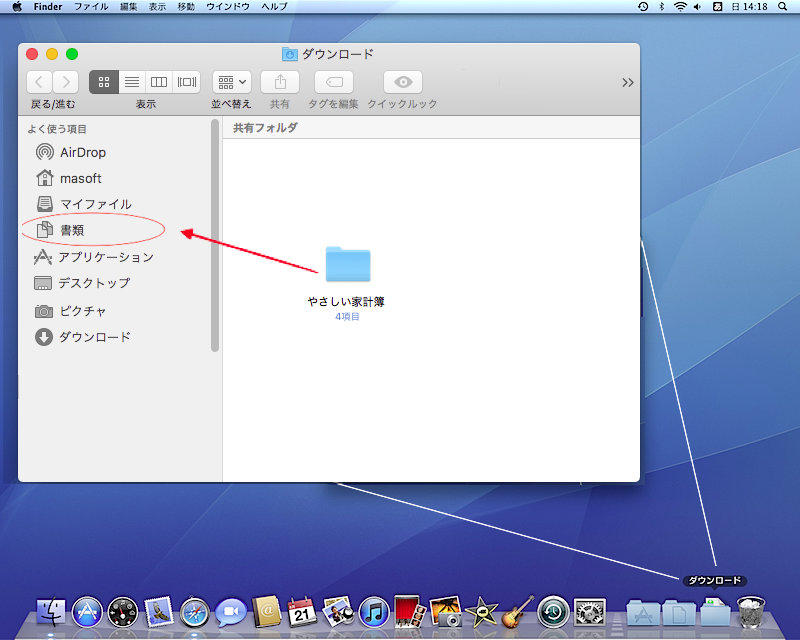This screenshot has height=640, width=800.
Task: Select the やさしい家計簿 folder icon
Action: (348, 264)
